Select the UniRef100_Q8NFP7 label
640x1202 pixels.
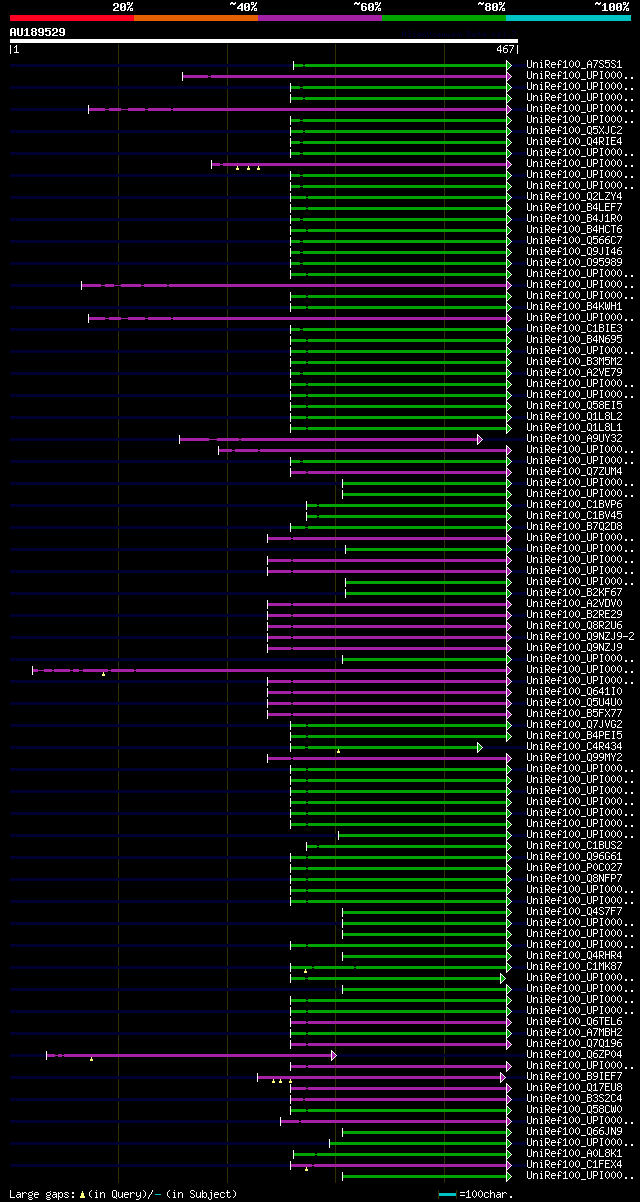pyautogui.click(x=574, y=878)
